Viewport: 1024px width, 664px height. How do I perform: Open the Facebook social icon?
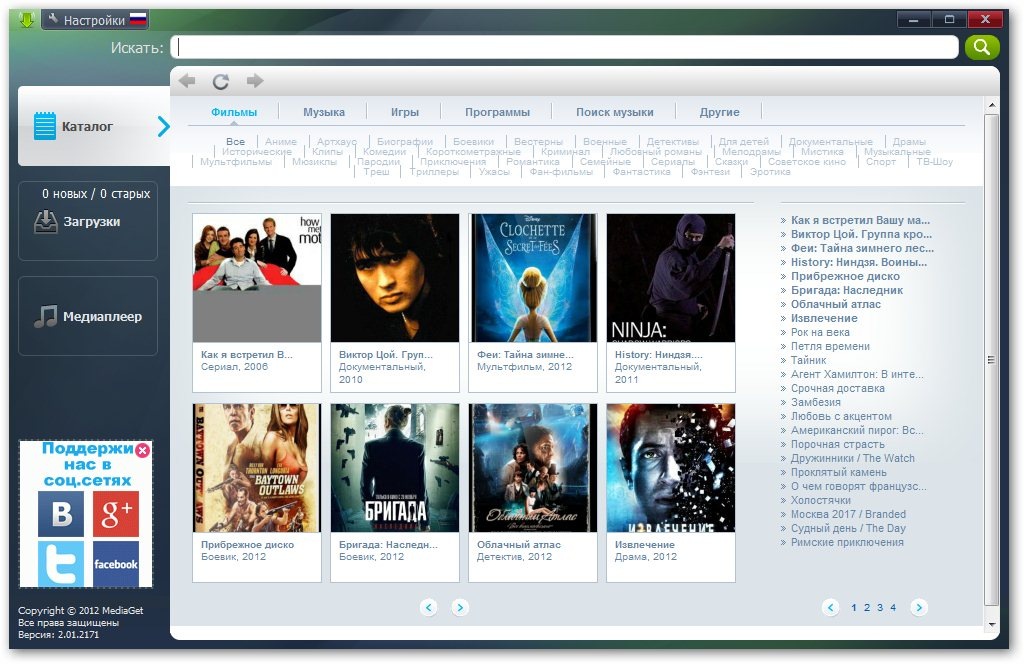pyautogui.click(x=116, y=564)
